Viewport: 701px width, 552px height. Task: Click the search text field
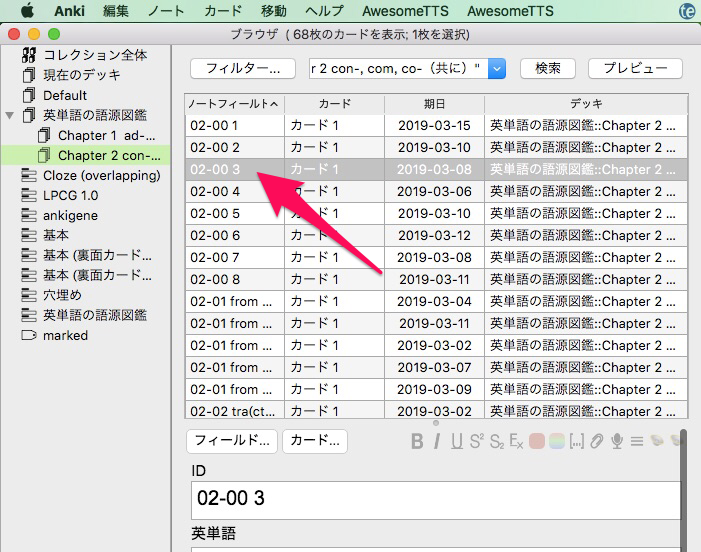coord(398,68)
